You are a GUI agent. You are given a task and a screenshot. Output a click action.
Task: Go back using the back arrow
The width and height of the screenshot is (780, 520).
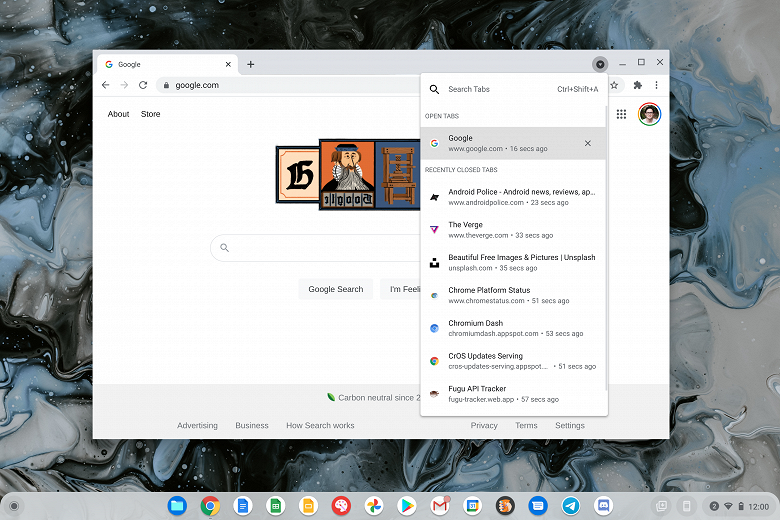pos(105,85)
